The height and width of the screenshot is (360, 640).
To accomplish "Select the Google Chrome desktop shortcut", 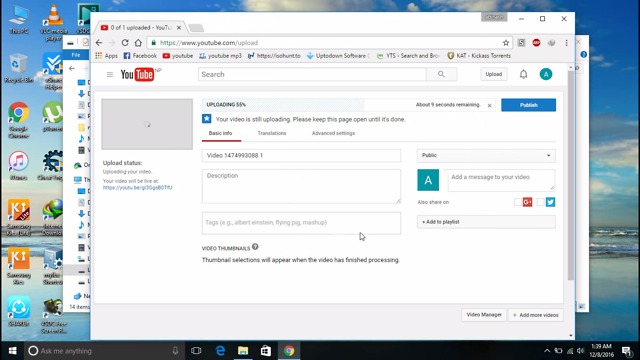I will 18,120.
